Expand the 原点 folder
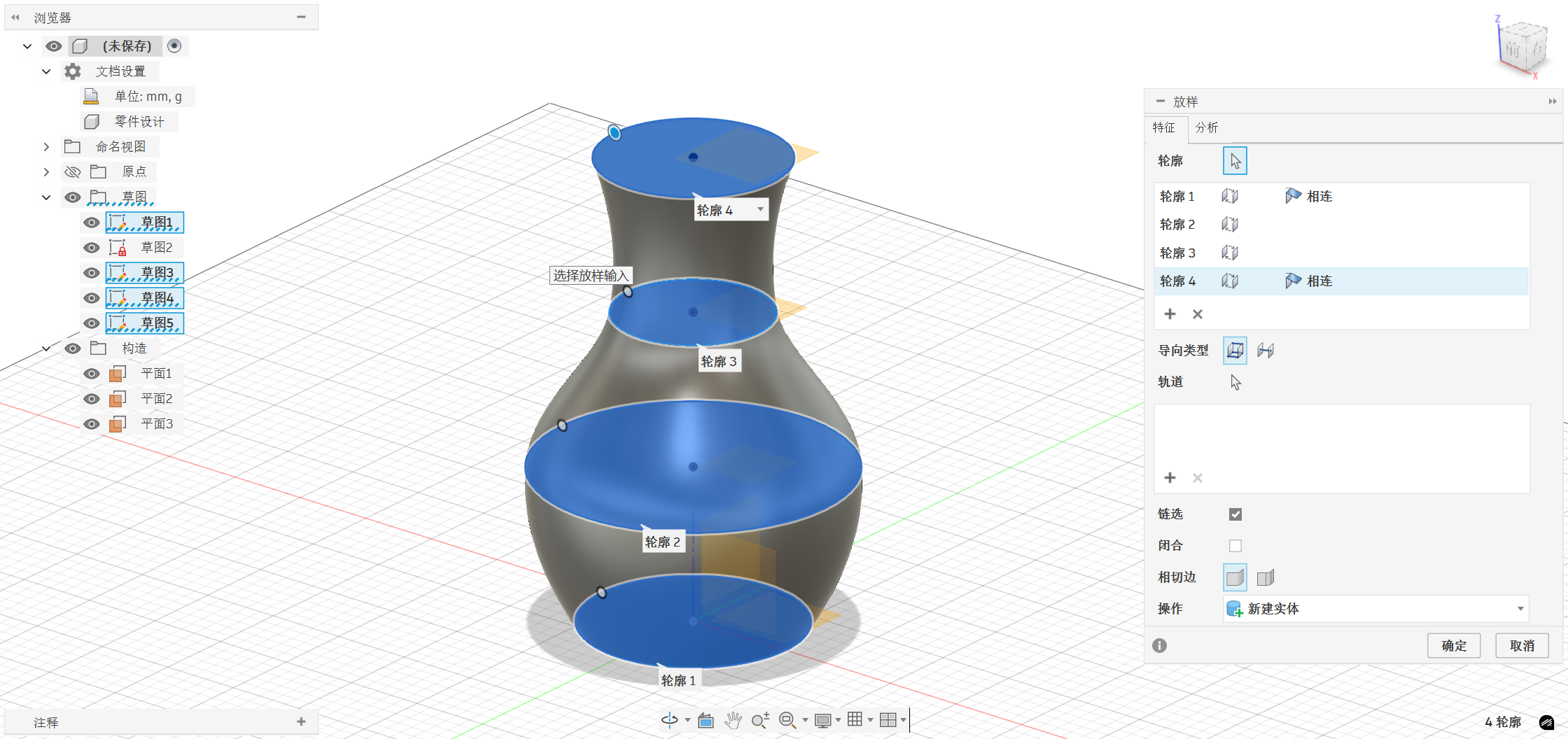 pyautogui.click(x=46, y=172)
